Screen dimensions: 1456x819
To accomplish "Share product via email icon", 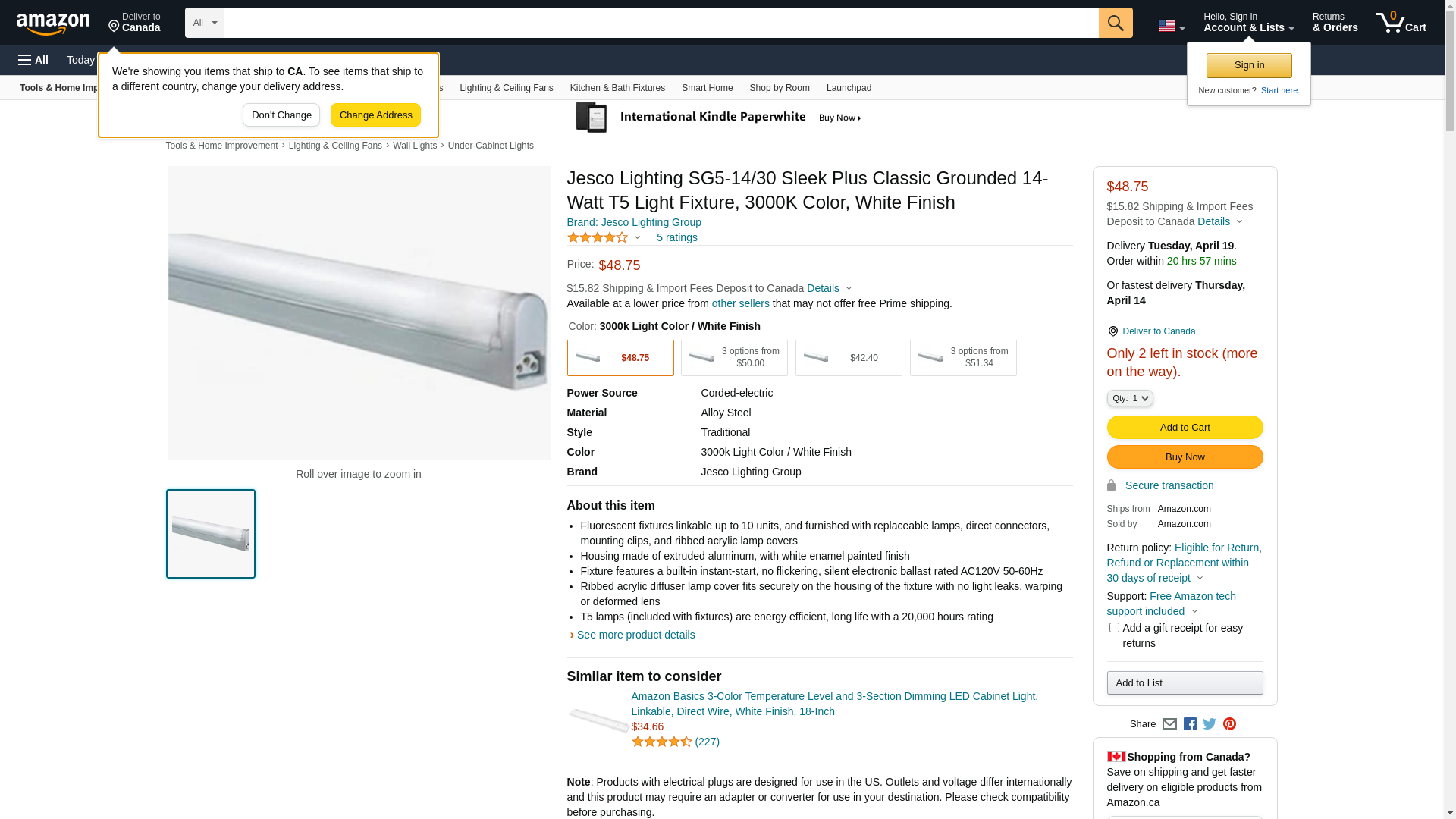I will click(1169, 724).
